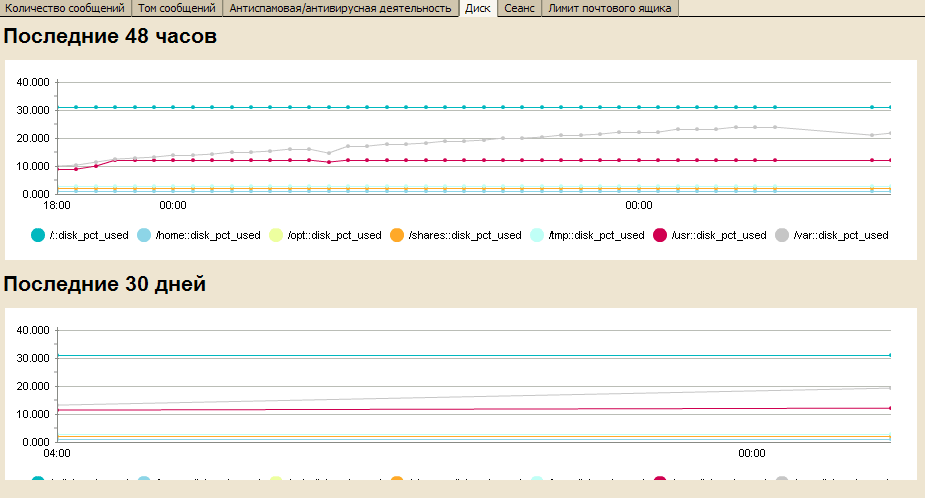Open the Лимит почтового ящика tab
Screen dimensions: 925x498
(x=609, y=8)
